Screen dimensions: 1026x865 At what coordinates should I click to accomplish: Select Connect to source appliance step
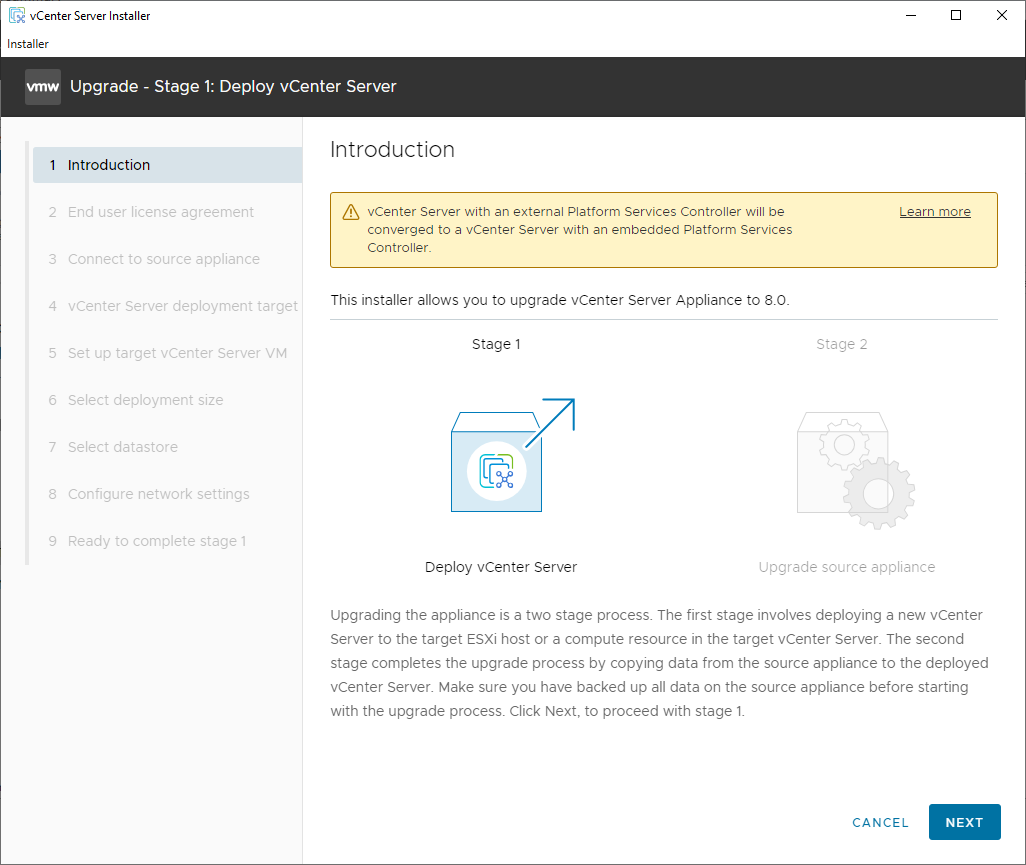click(x=163, y=259)
